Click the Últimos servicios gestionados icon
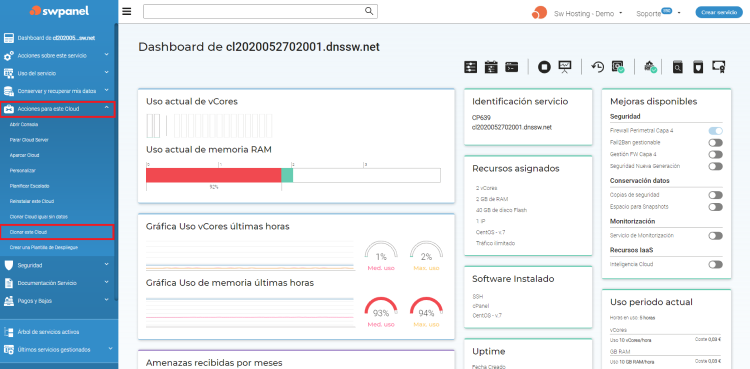 9,349
